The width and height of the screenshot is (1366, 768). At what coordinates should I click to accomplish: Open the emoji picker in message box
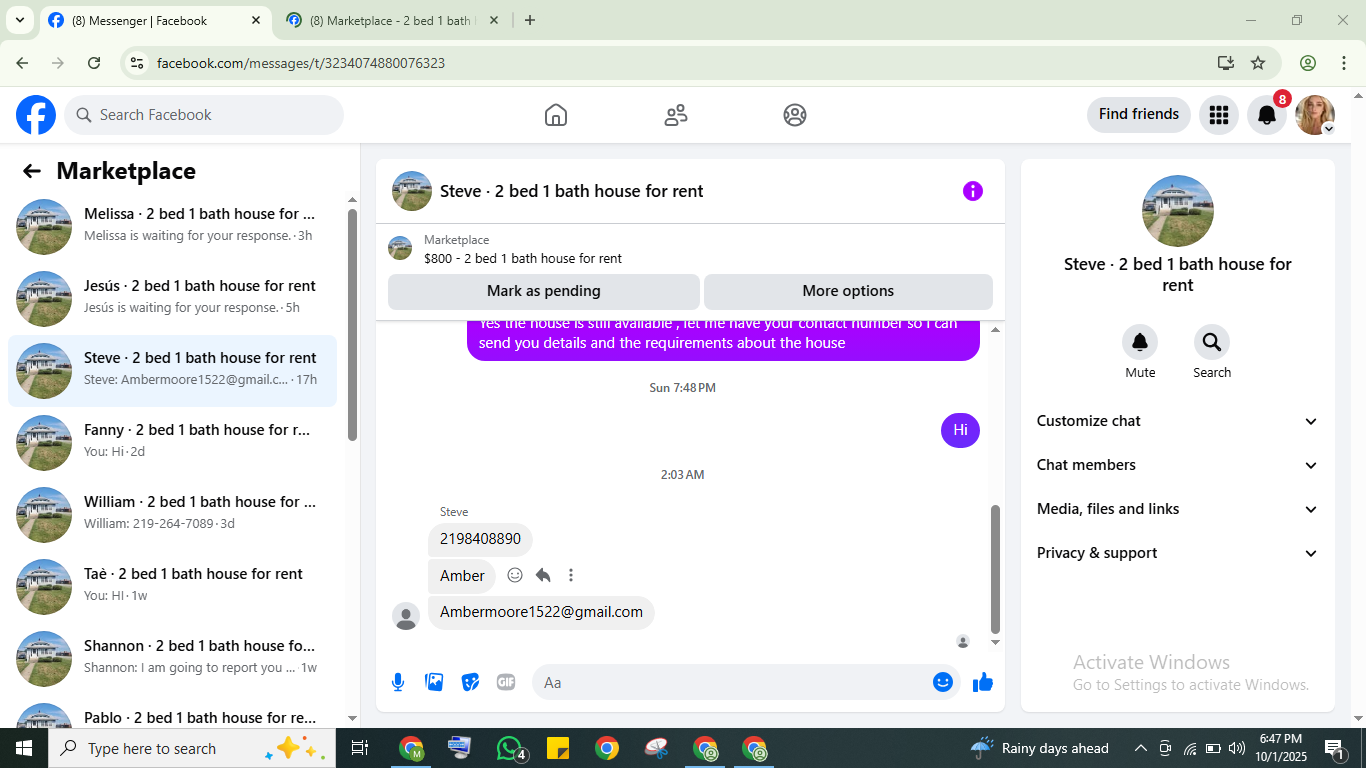click(942, 682)
